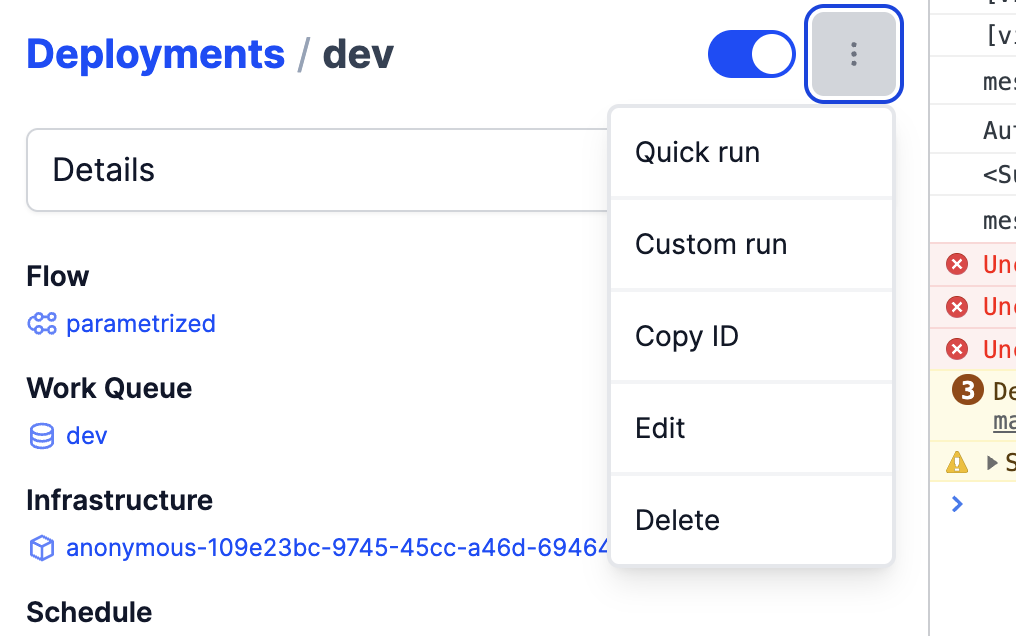Image resolution: width=1016 pixels, height=636 pixels.
Task: Choose "Copy ID" from the menu
Action: pyautogui.click(x=687, y=336)
